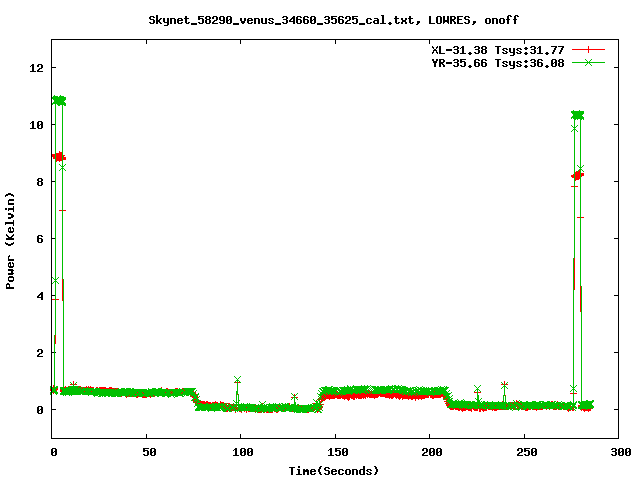Click the red XL legend line sample
Viewport: 640px width, 480px height.
point(588,50)
